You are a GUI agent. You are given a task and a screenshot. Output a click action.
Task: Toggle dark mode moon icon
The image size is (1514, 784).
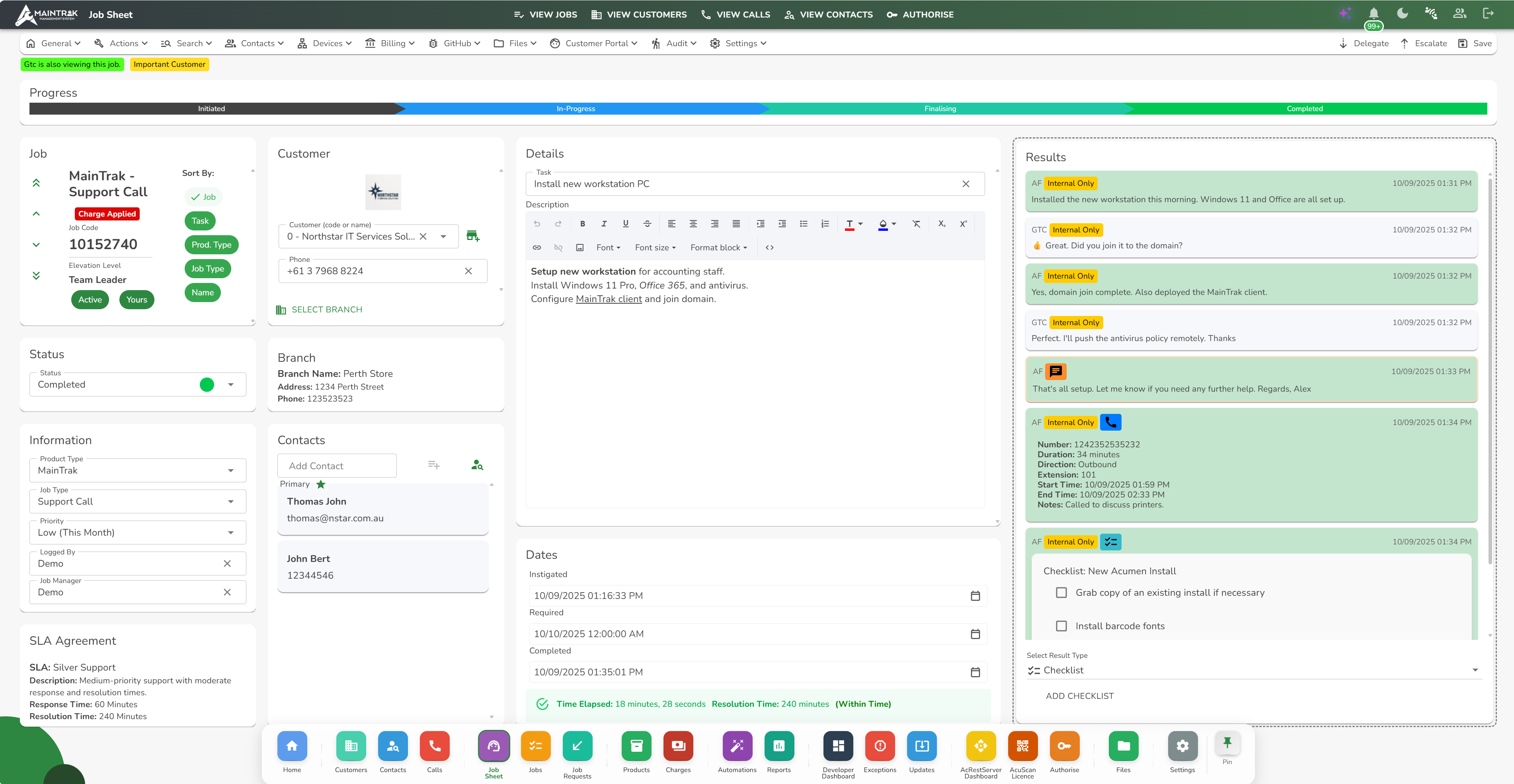coord(1402,14)
